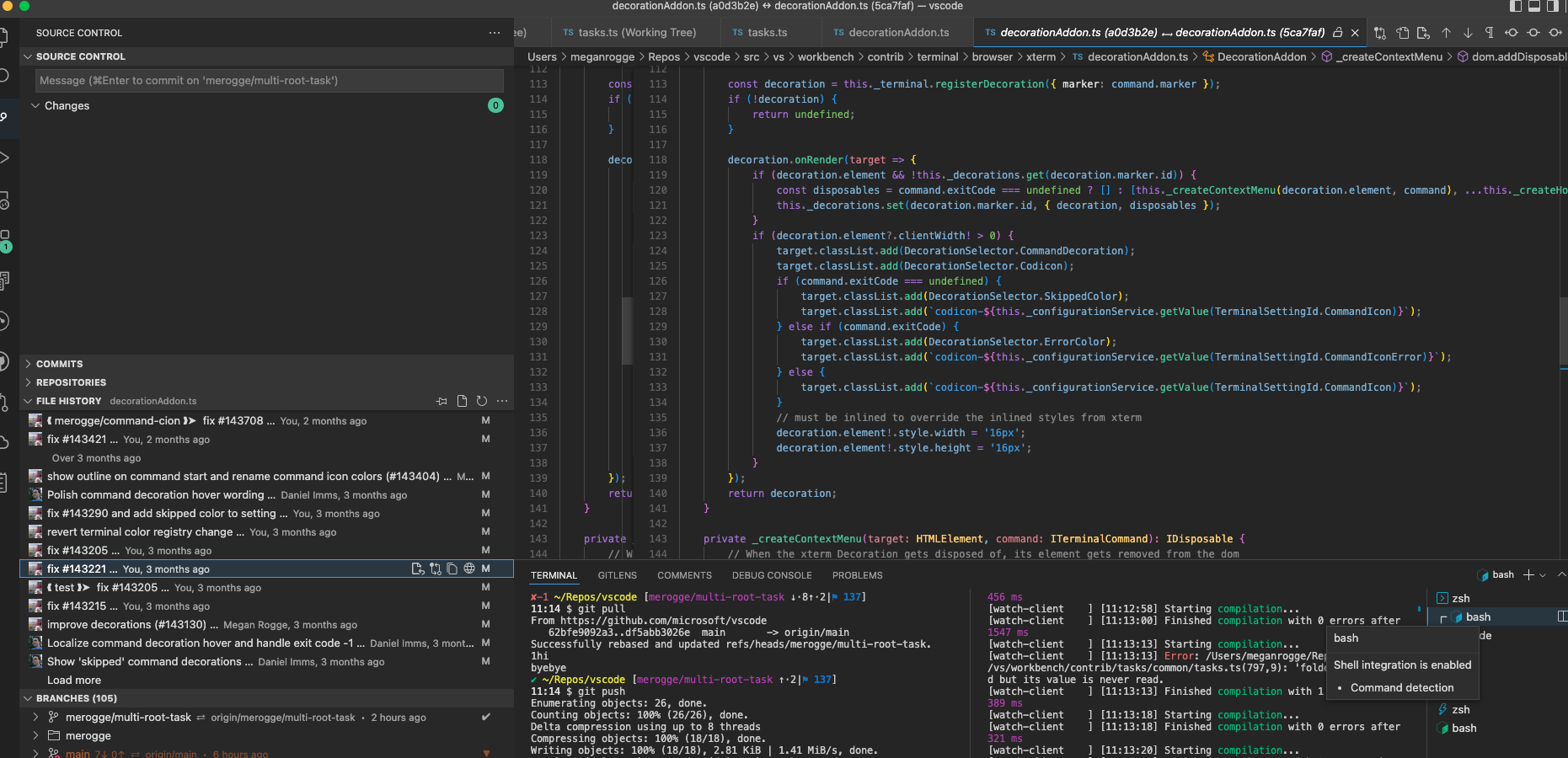Open commit on remote via globe icon
This screenshot has width=1568, height=758.
469,568
